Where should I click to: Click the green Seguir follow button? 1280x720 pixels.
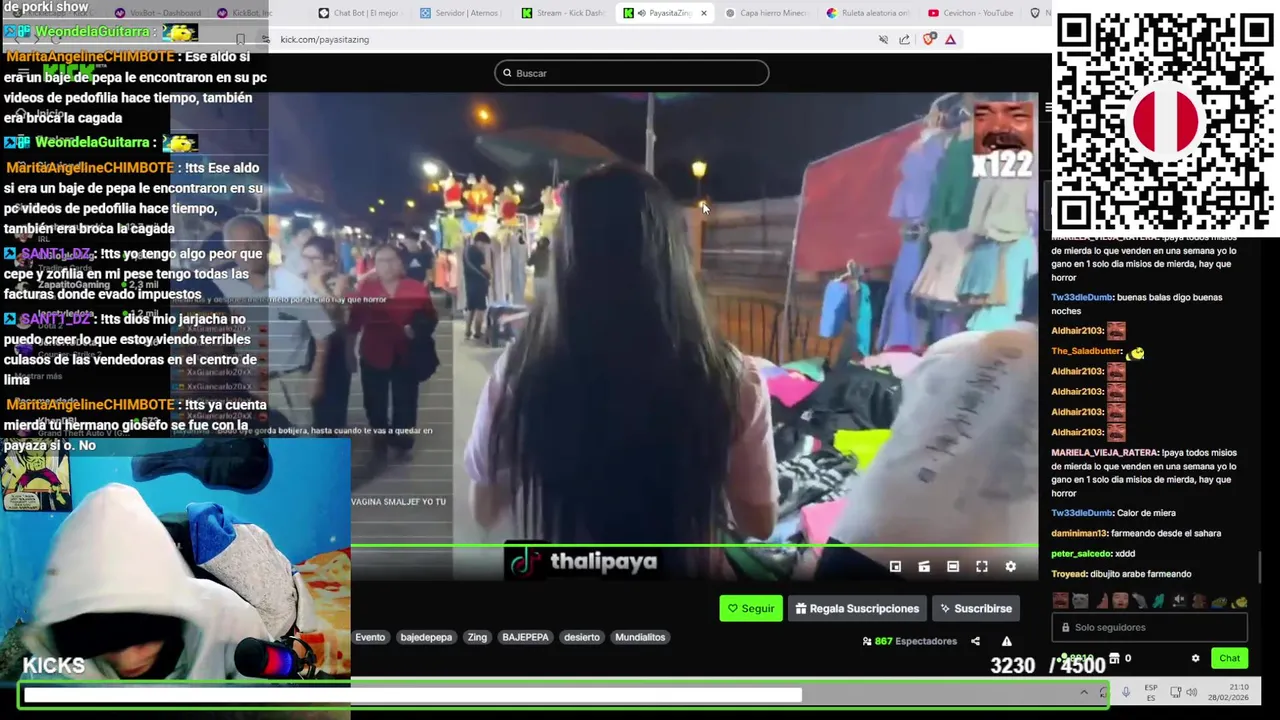point(751,608)
